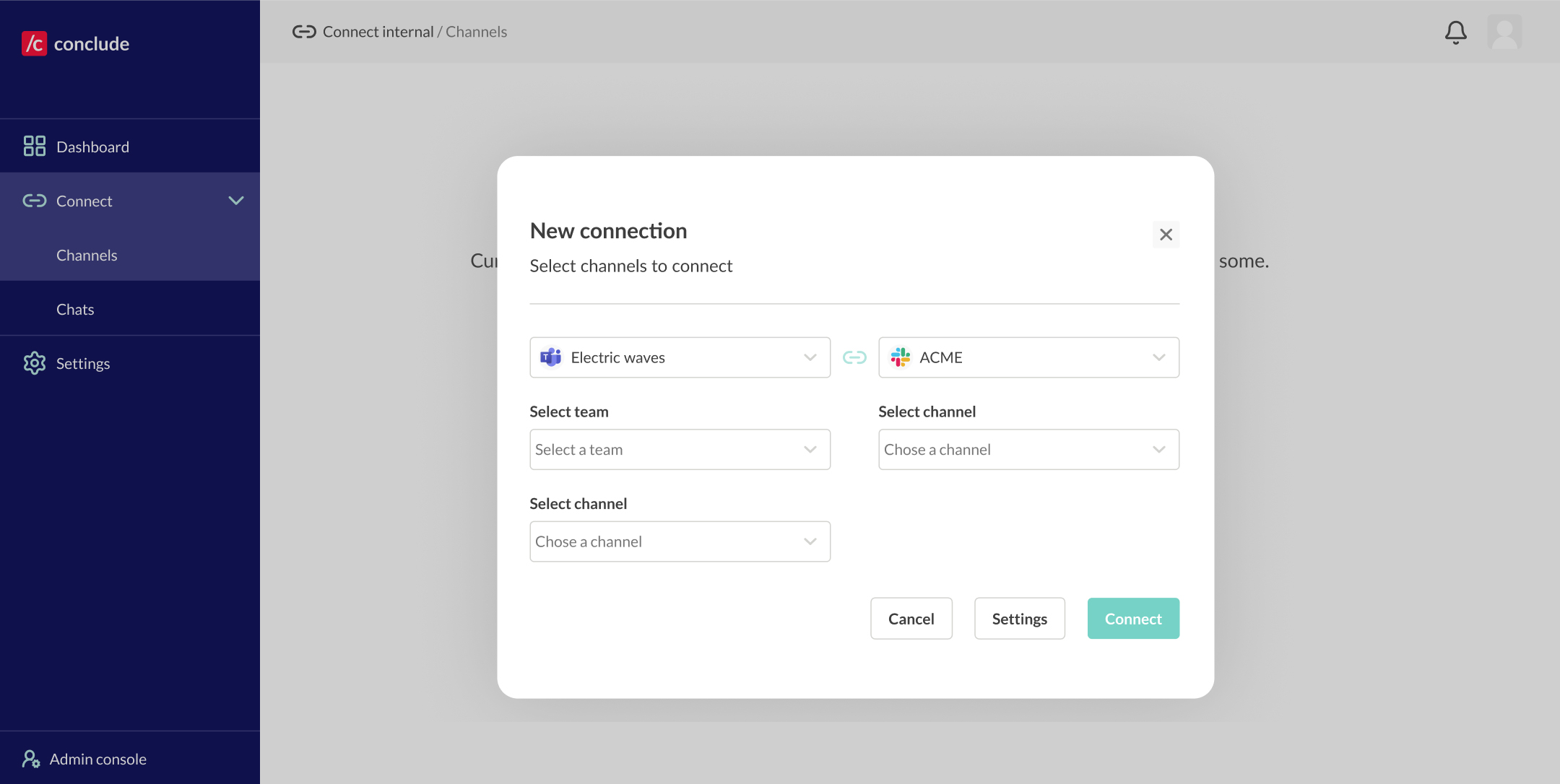The image size is (1560, 784).
Task: Click the Select a team chevron
Action: tap(810, 450)
